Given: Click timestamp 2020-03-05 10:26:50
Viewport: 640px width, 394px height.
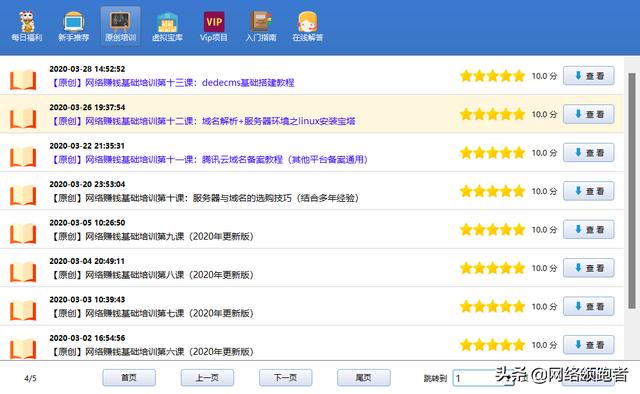Looking at the screenshot, I should point(87,223).
